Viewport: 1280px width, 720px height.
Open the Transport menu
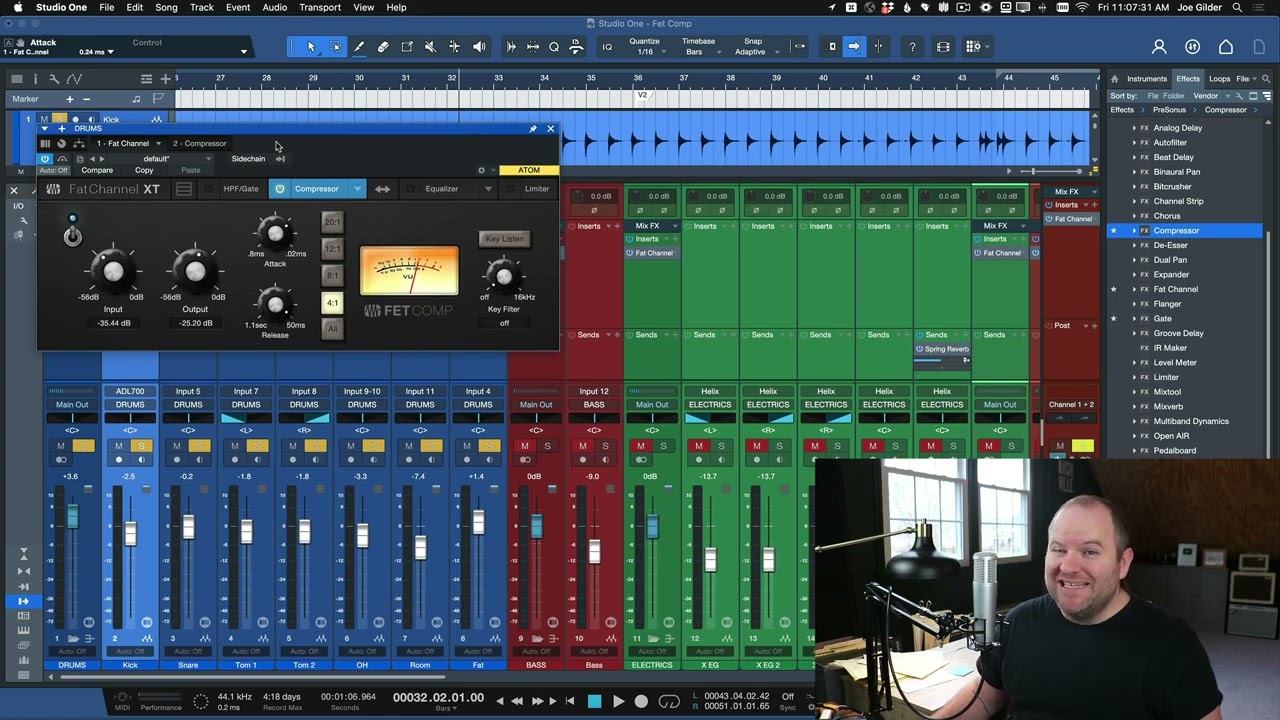320,7
